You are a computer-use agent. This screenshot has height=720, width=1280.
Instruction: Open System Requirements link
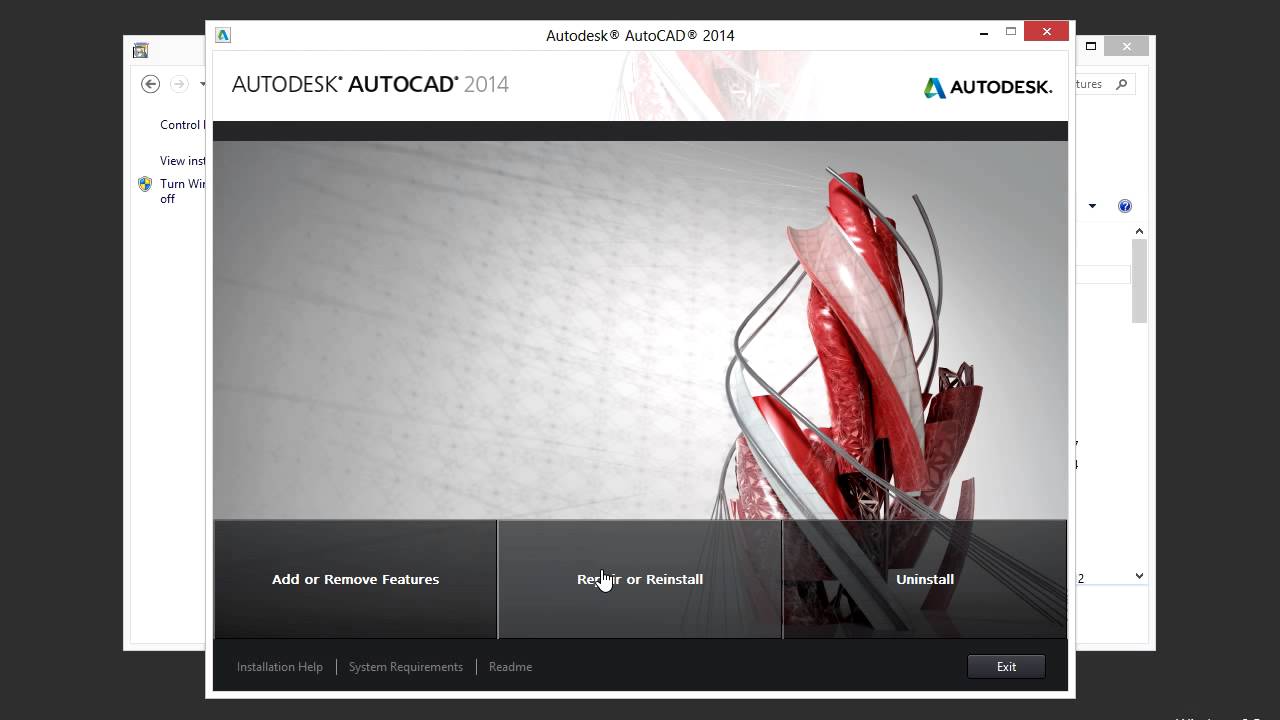point(406,667)
